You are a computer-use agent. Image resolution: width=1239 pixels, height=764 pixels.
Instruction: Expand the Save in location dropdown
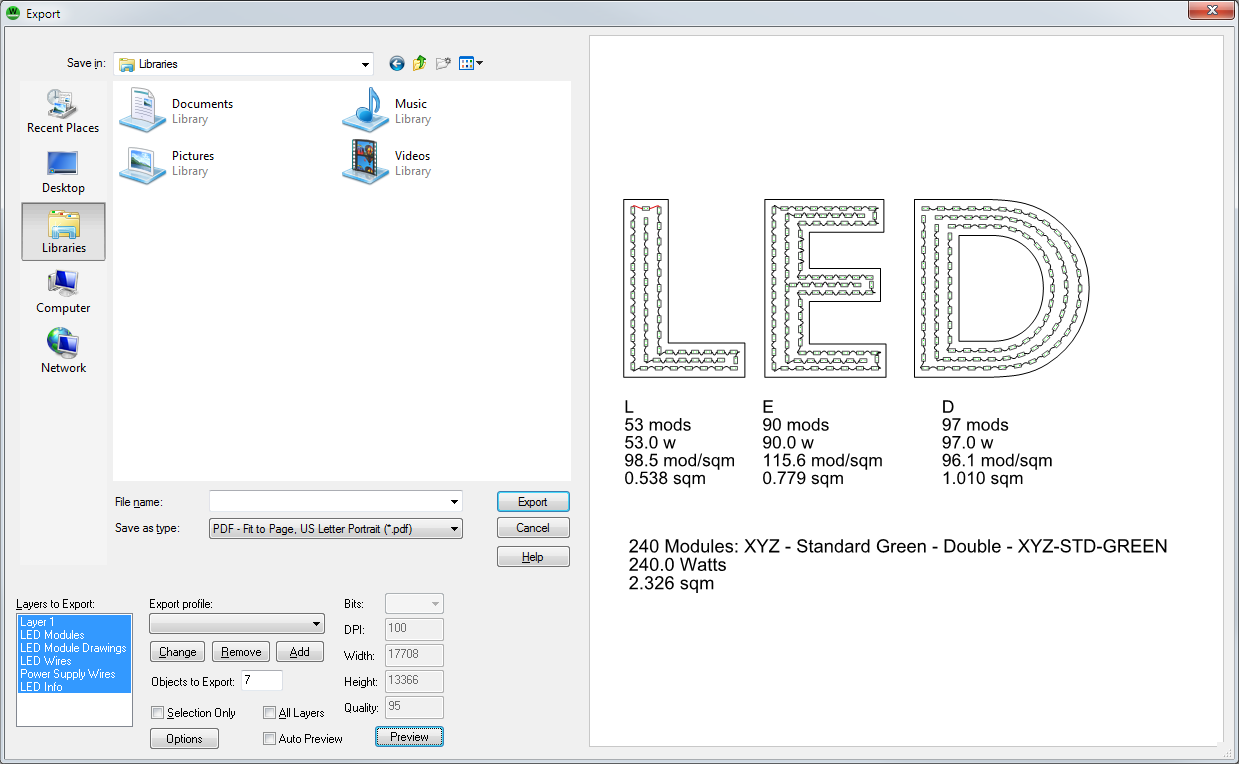(365, 64)
